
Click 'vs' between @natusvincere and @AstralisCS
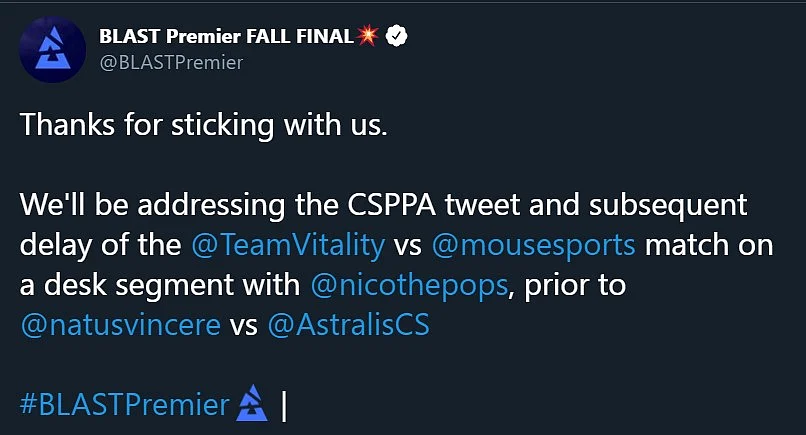[244, 327]
